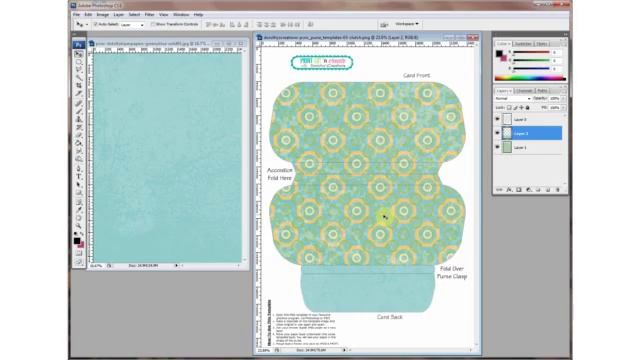Click the foreground color swatch in toolbox
Screen dimensions: 640x360
coord(77,241)
